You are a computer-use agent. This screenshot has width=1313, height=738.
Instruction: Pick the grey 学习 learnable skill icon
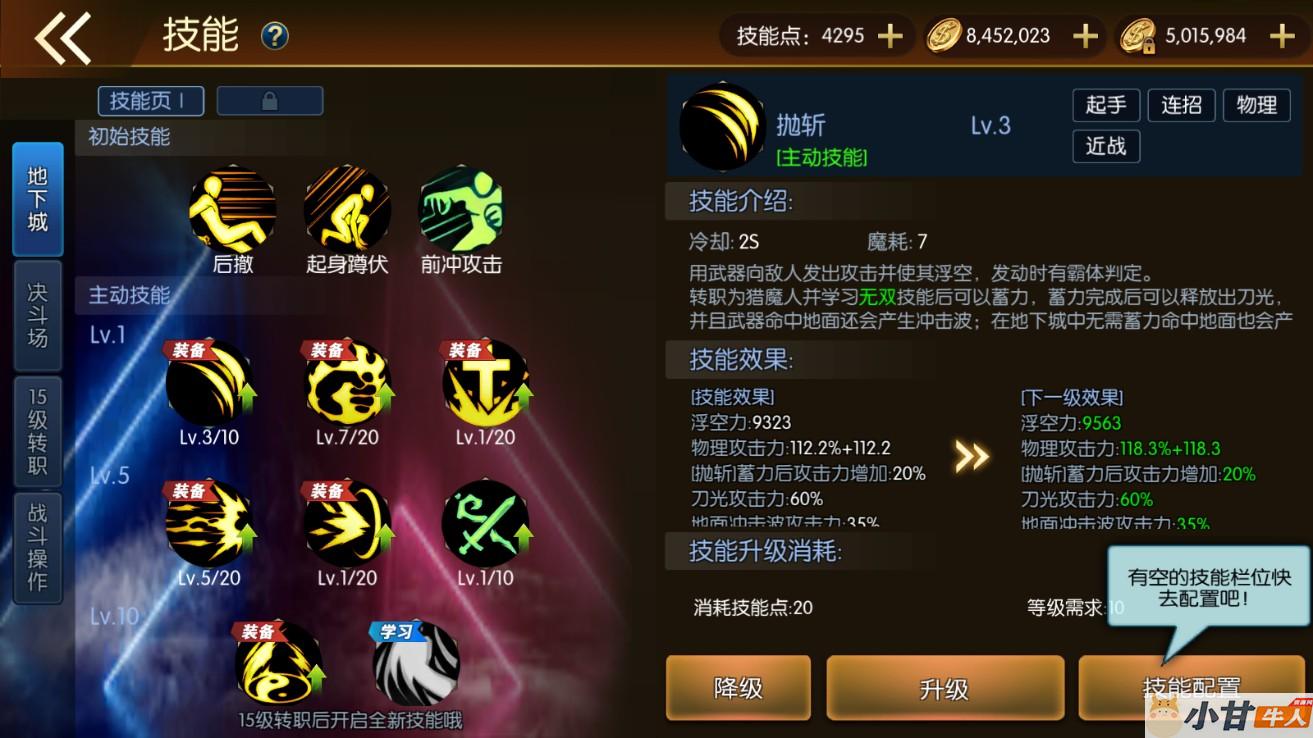pos(416,664)
